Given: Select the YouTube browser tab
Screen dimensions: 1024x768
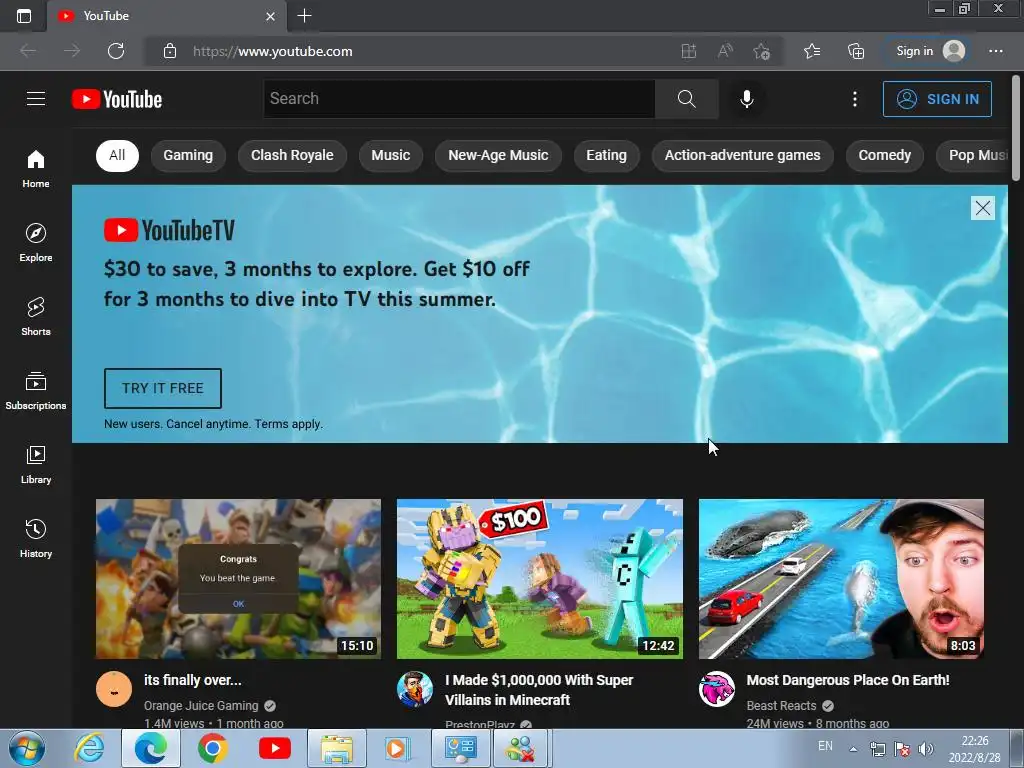Looking at the screenshot, I should 167,16.
